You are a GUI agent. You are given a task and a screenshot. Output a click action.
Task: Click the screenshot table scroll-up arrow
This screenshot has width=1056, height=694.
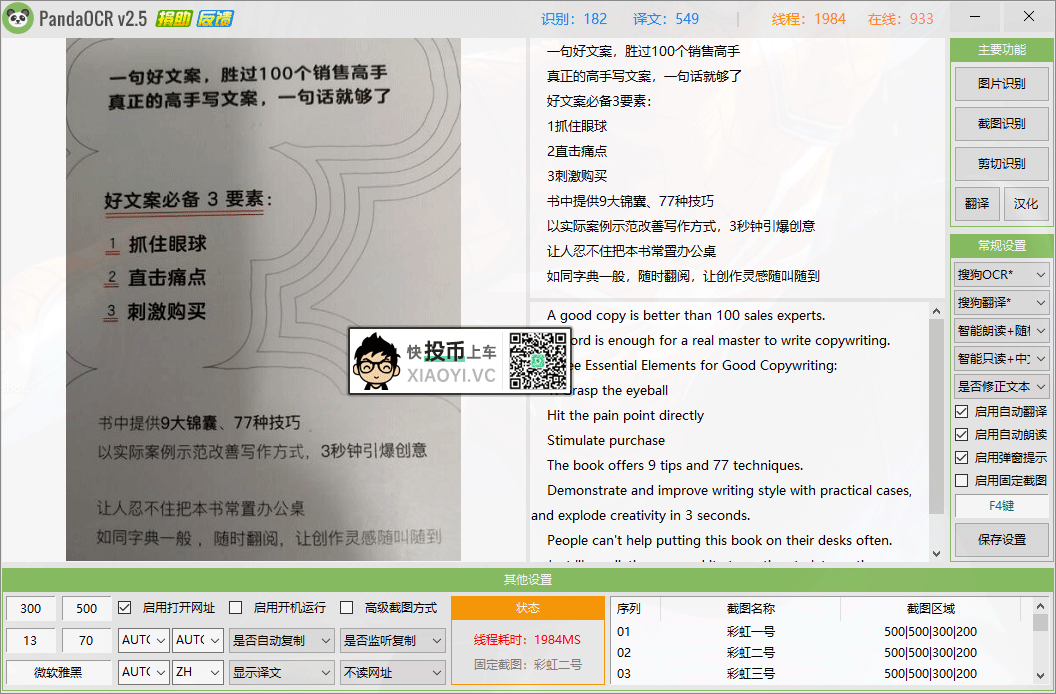pos(1041,607)
